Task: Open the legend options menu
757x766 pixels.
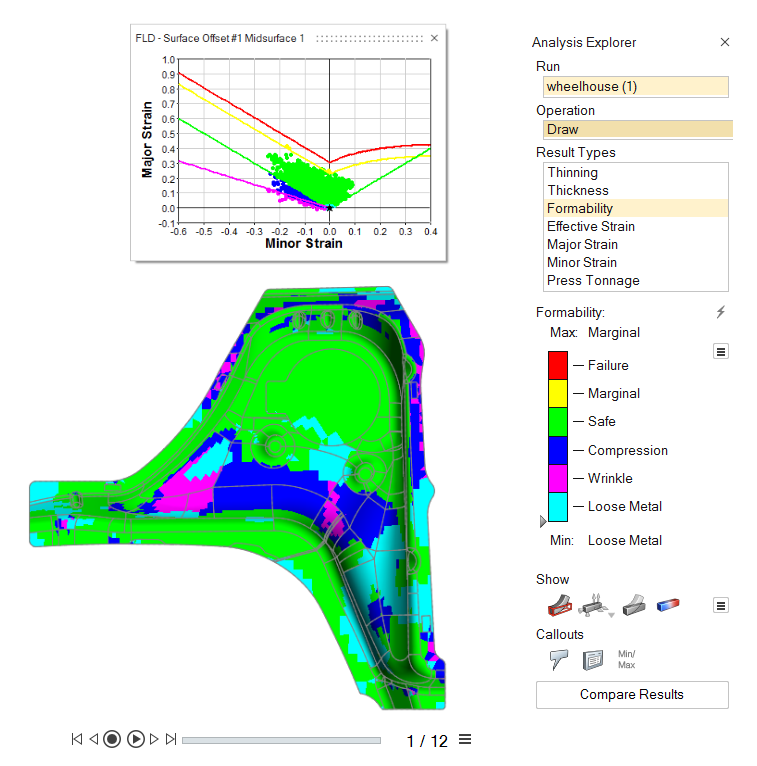Action: point(720,351)
